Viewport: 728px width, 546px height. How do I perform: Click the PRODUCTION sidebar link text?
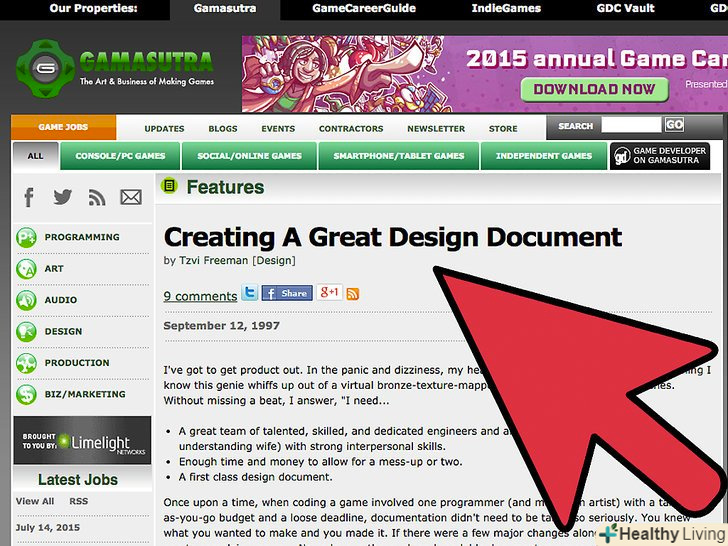click(x=77, y=363)
